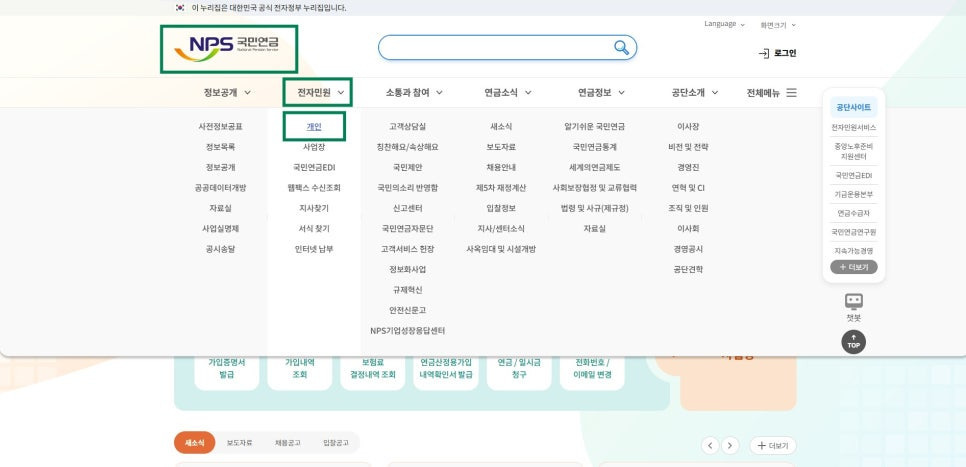Select 개인 under 전자민원
Image resolution: width=966 pixels, height=467 pixels.
[314, 127]
